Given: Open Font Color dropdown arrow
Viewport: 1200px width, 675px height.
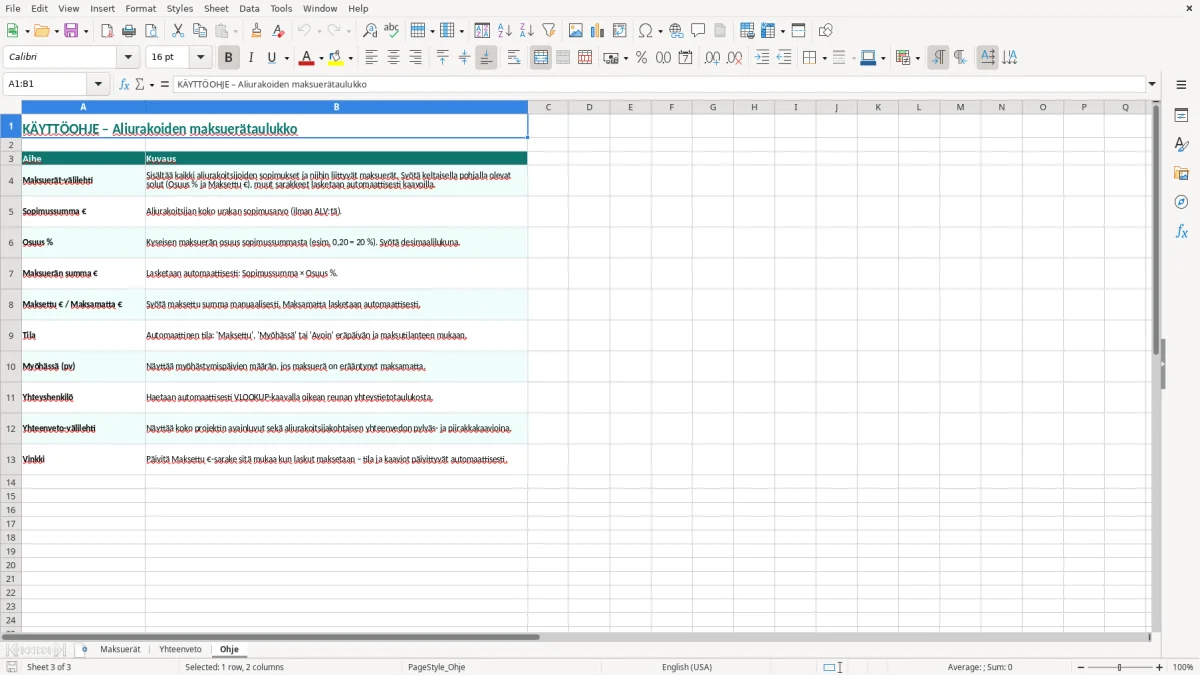Looking at the screenshot, I should (321, 58).
